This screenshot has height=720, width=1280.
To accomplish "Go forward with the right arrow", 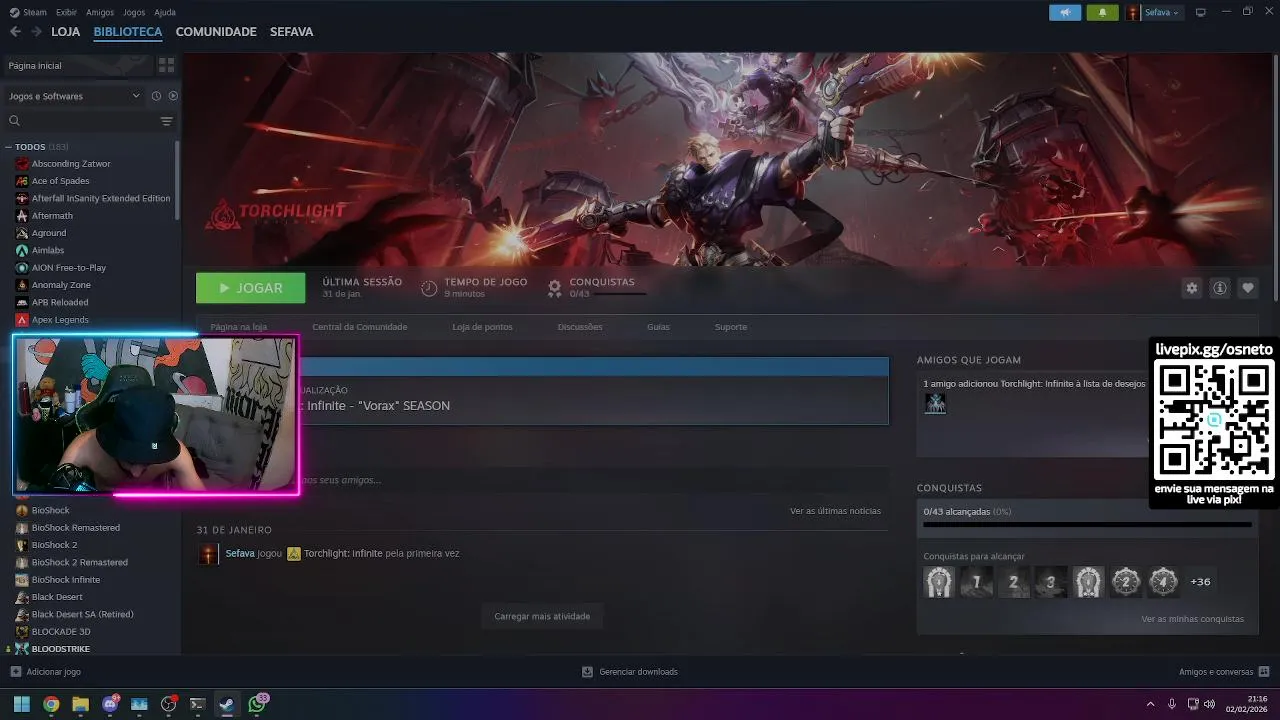I will coord(36,32).
